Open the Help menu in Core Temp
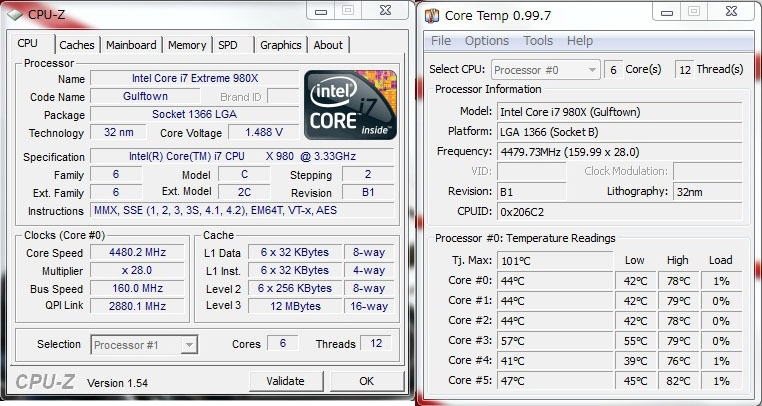 coord(580,41)
